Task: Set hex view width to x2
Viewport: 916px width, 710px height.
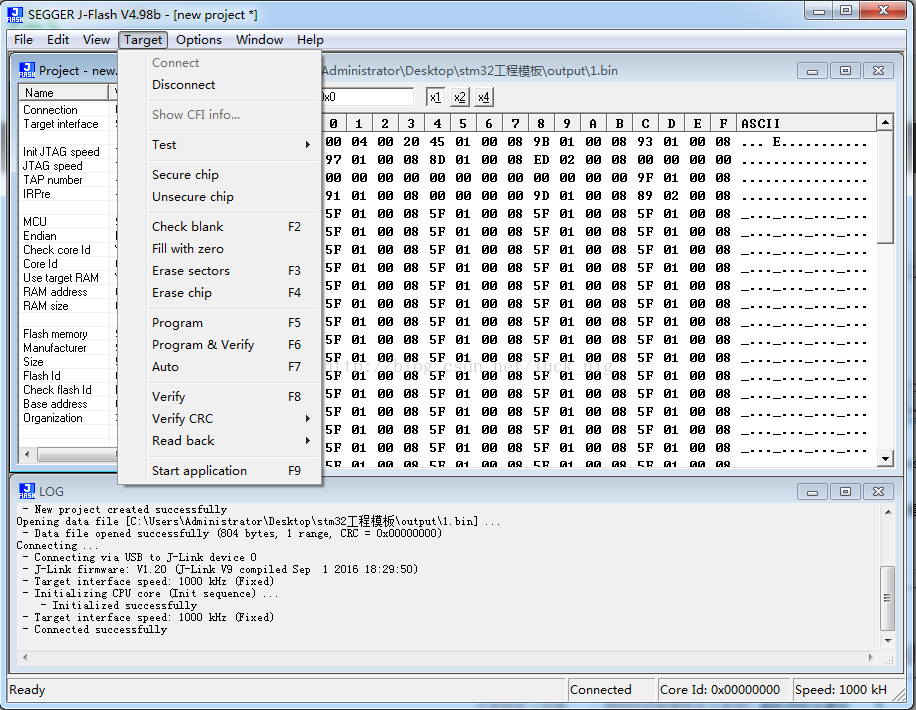Action: [460, 97]
